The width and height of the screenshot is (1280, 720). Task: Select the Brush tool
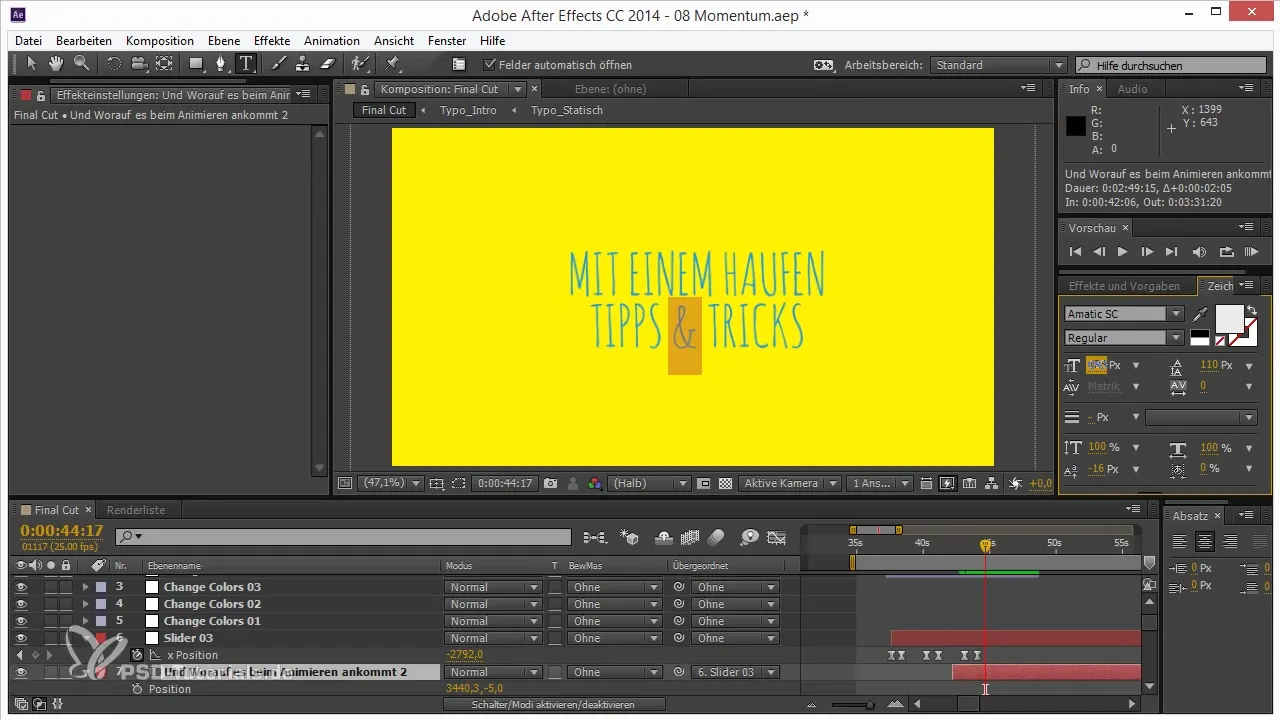pos(279,64)
